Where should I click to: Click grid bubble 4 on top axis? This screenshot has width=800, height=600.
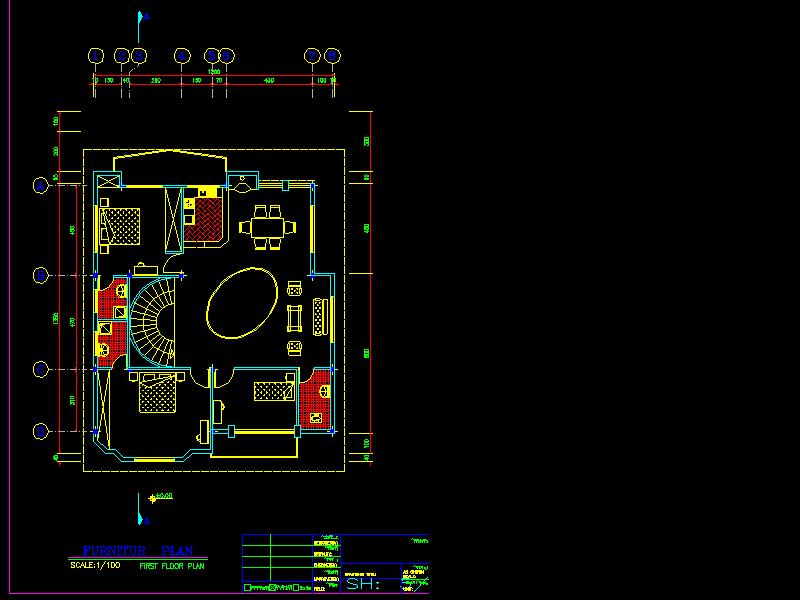(182, 56)
